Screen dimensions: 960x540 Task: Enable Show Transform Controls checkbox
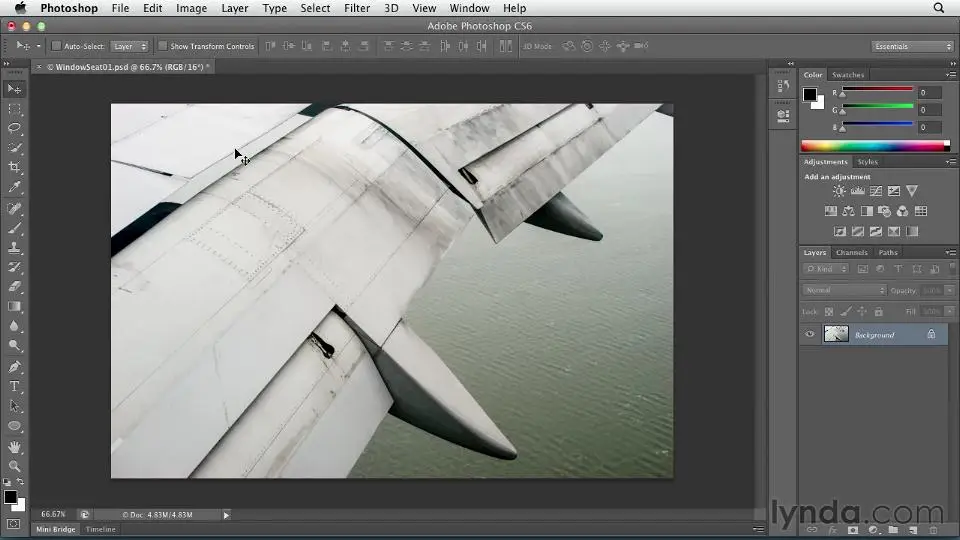tap(163, 46)
